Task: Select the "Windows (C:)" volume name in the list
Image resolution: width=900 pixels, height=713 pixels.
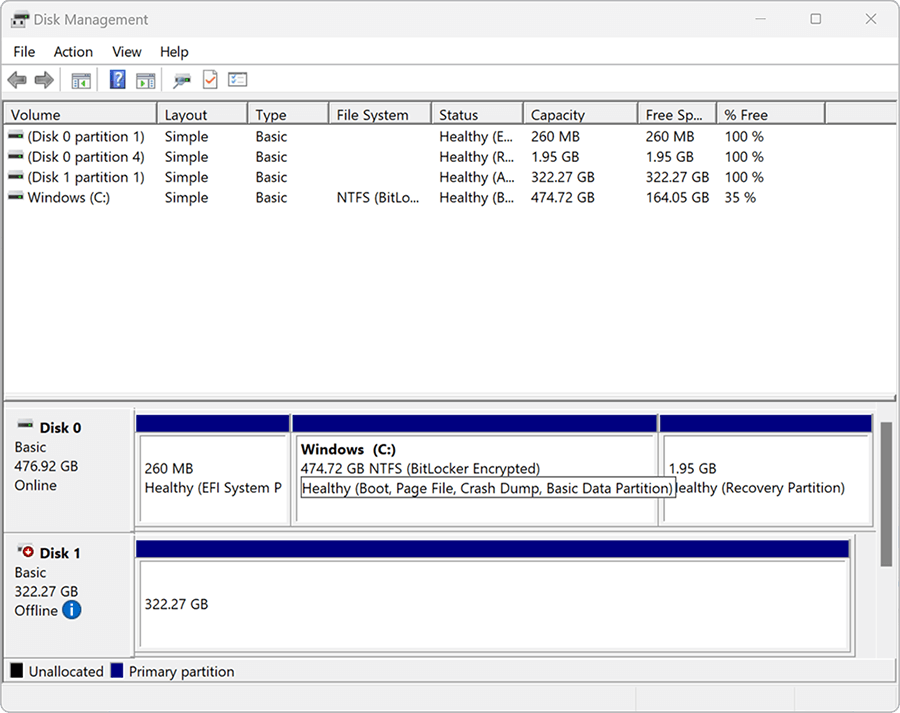Action: (x=69, y=197)
